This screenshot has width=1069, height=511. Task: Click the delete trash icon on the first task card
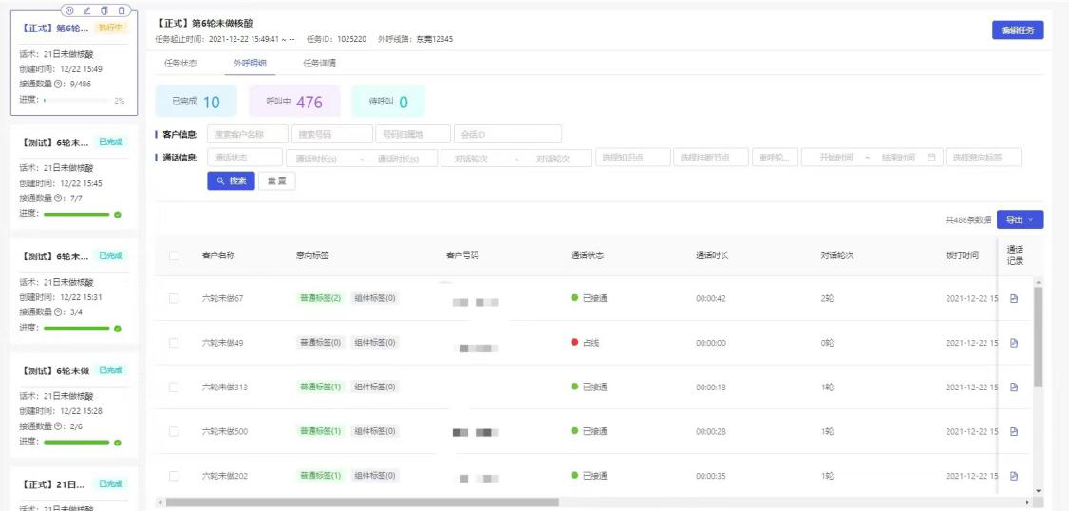click(121, 10)
